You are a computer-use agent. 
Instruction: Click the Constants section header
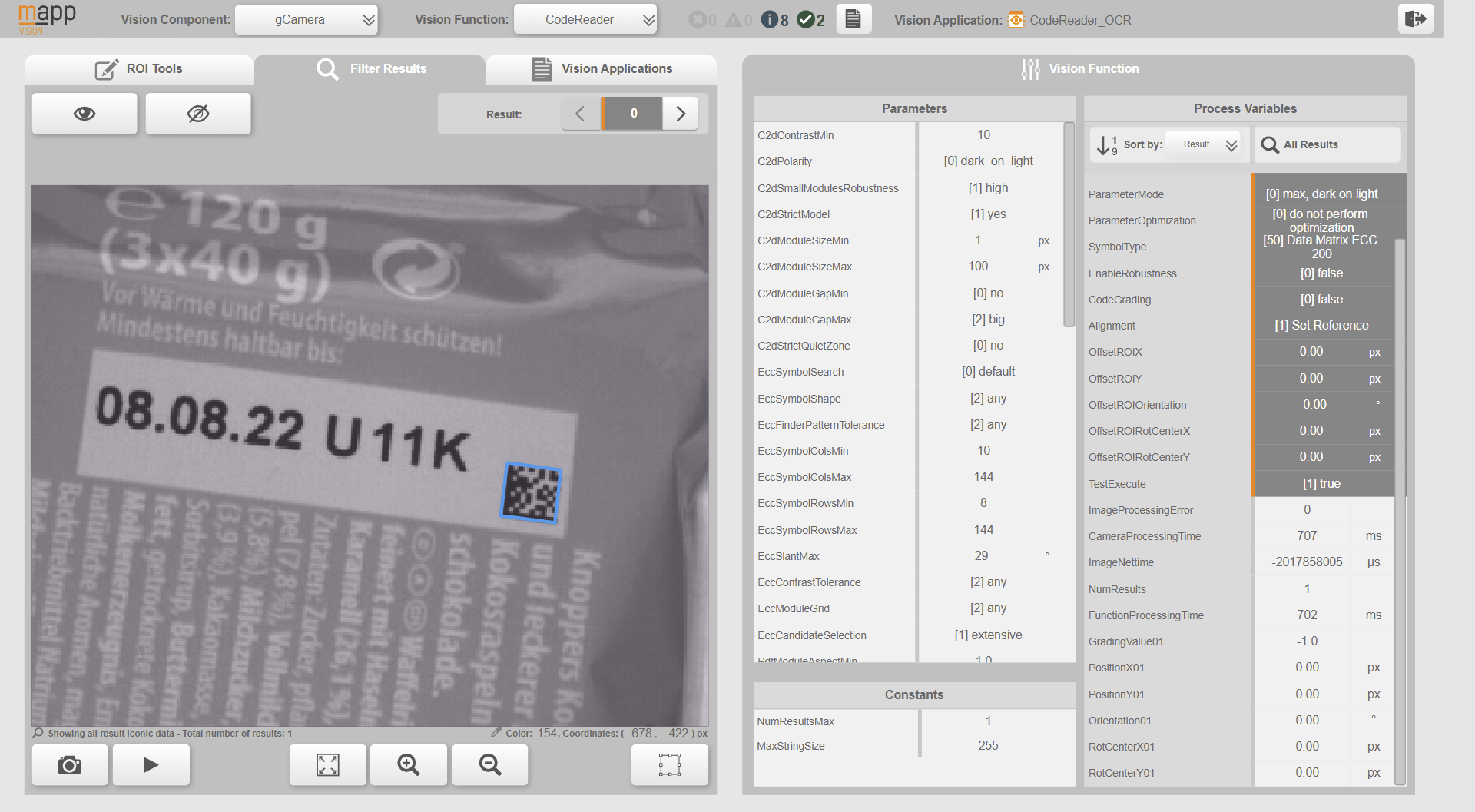914,694
